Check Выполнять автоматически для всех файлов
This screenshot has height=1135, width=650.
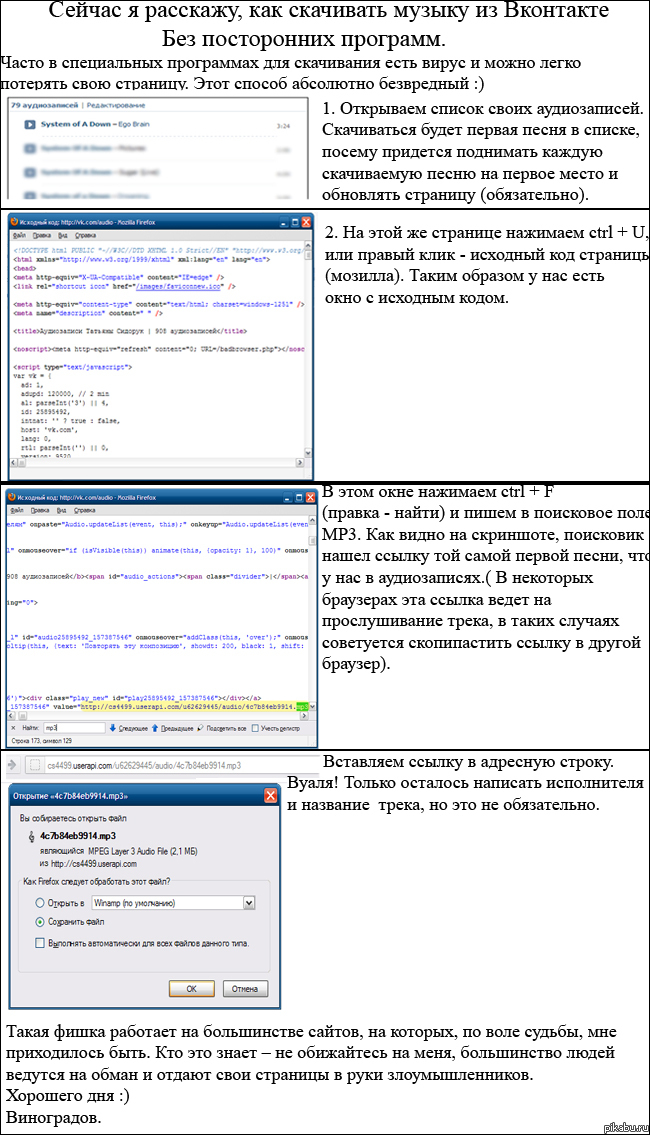(40, 943)
